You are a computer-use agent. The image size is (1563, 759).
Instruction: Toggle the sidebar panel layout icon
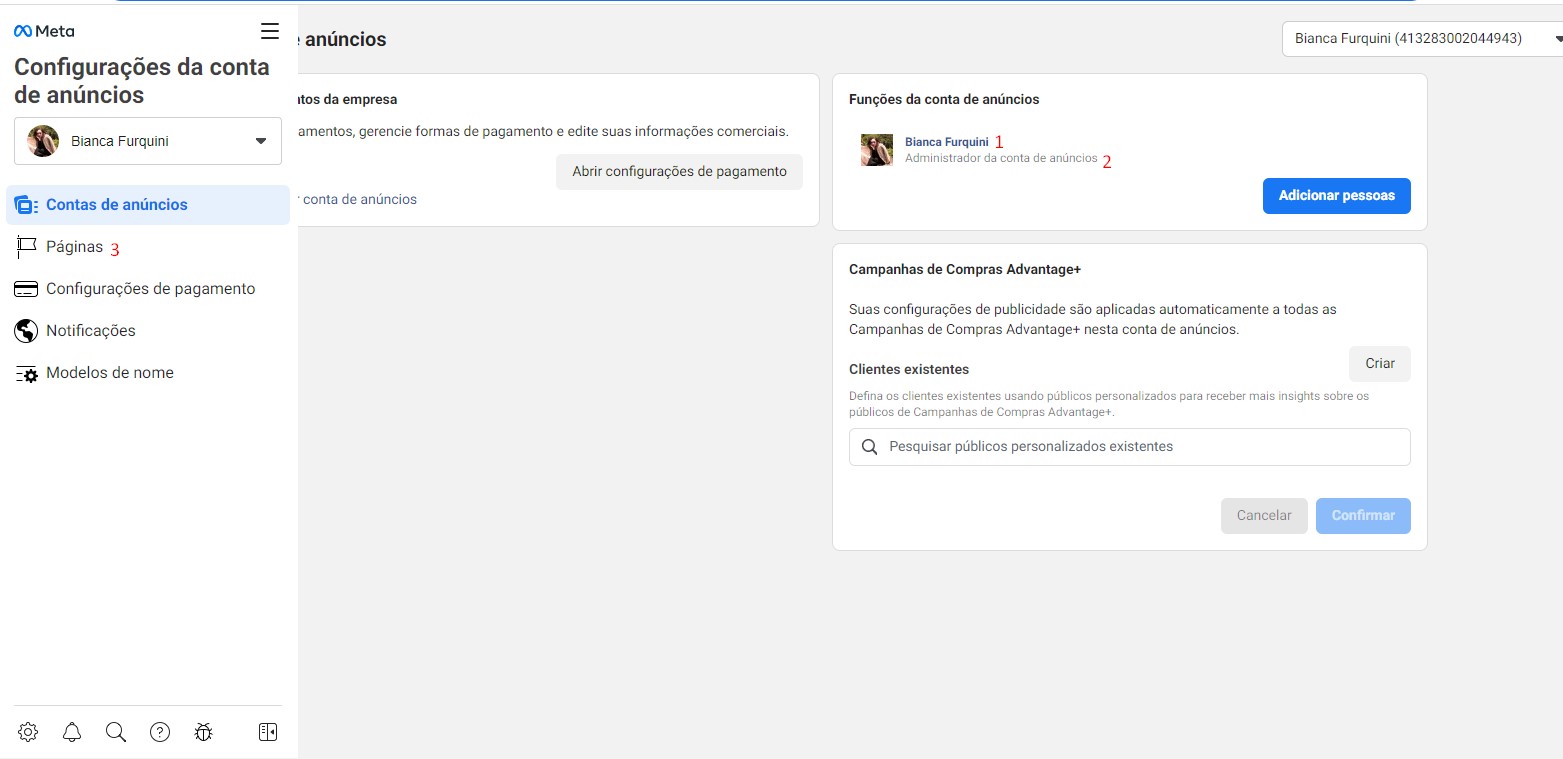[x=267, y=732]
